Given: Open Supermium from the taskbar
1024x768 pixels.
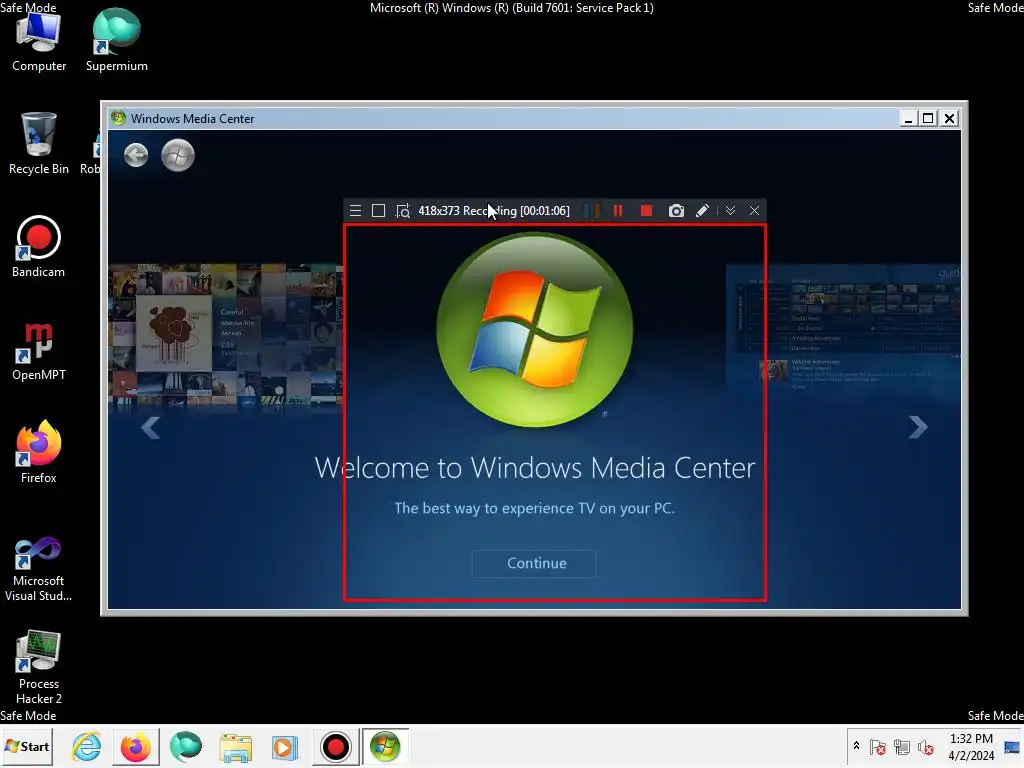Looking at the screenshot, I should (x=185, y=746).
